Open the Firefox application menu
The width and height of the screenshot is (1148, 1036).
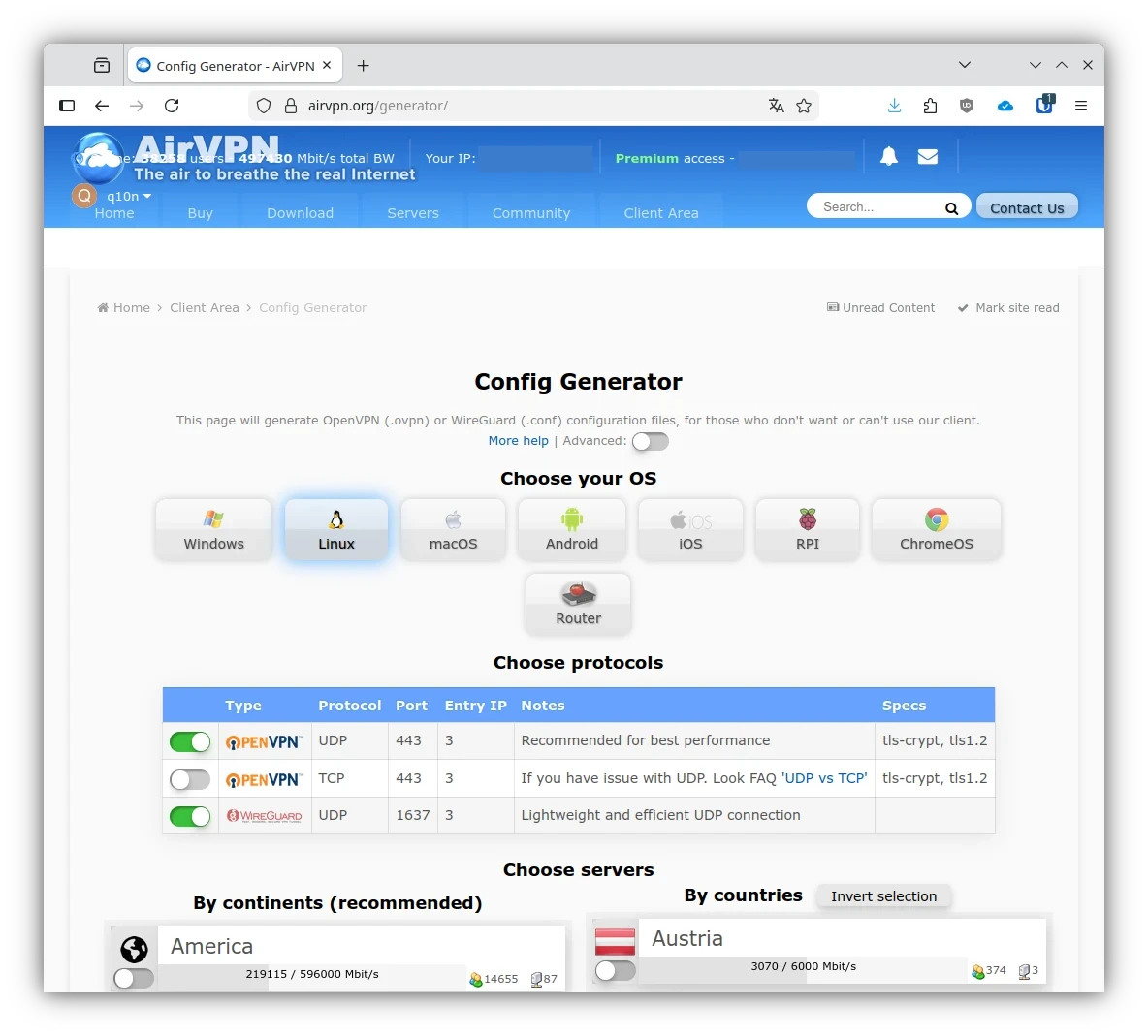click(1081, 106)
